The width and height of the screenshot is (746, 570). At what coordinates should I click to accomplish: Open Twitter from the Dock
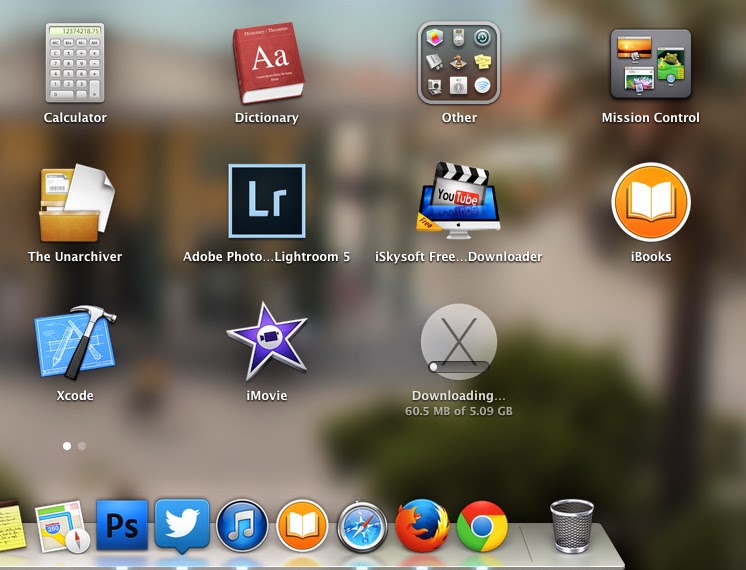[182, 526]
